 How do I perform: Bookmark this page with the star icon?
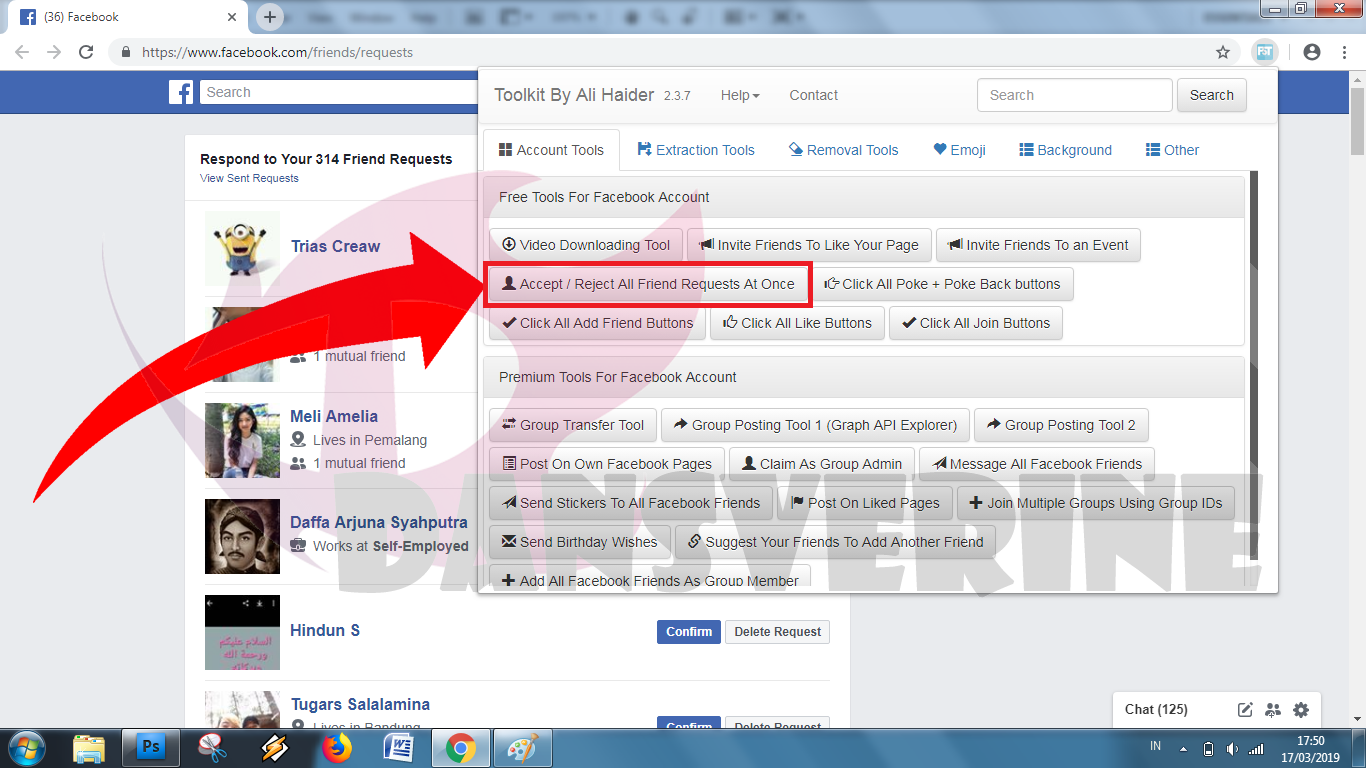point(1222,52)
